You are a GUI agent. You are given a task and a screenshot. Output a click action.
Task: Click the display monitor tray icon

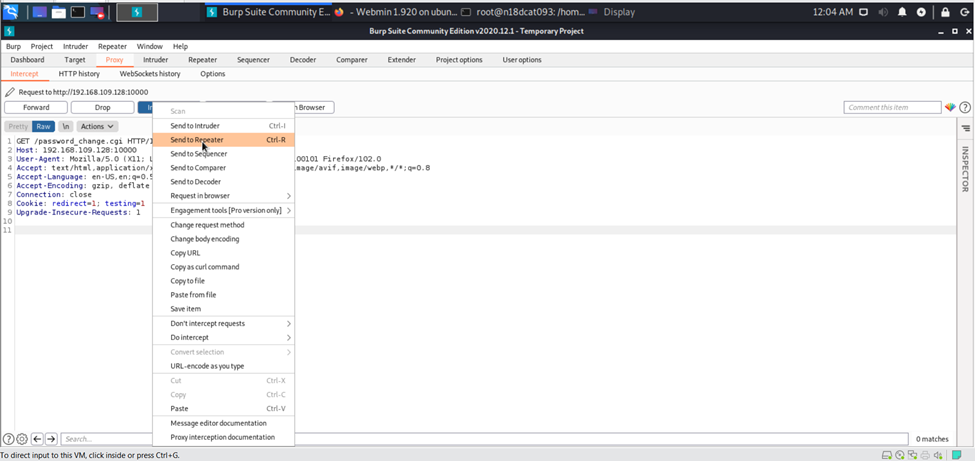(863, 12)
